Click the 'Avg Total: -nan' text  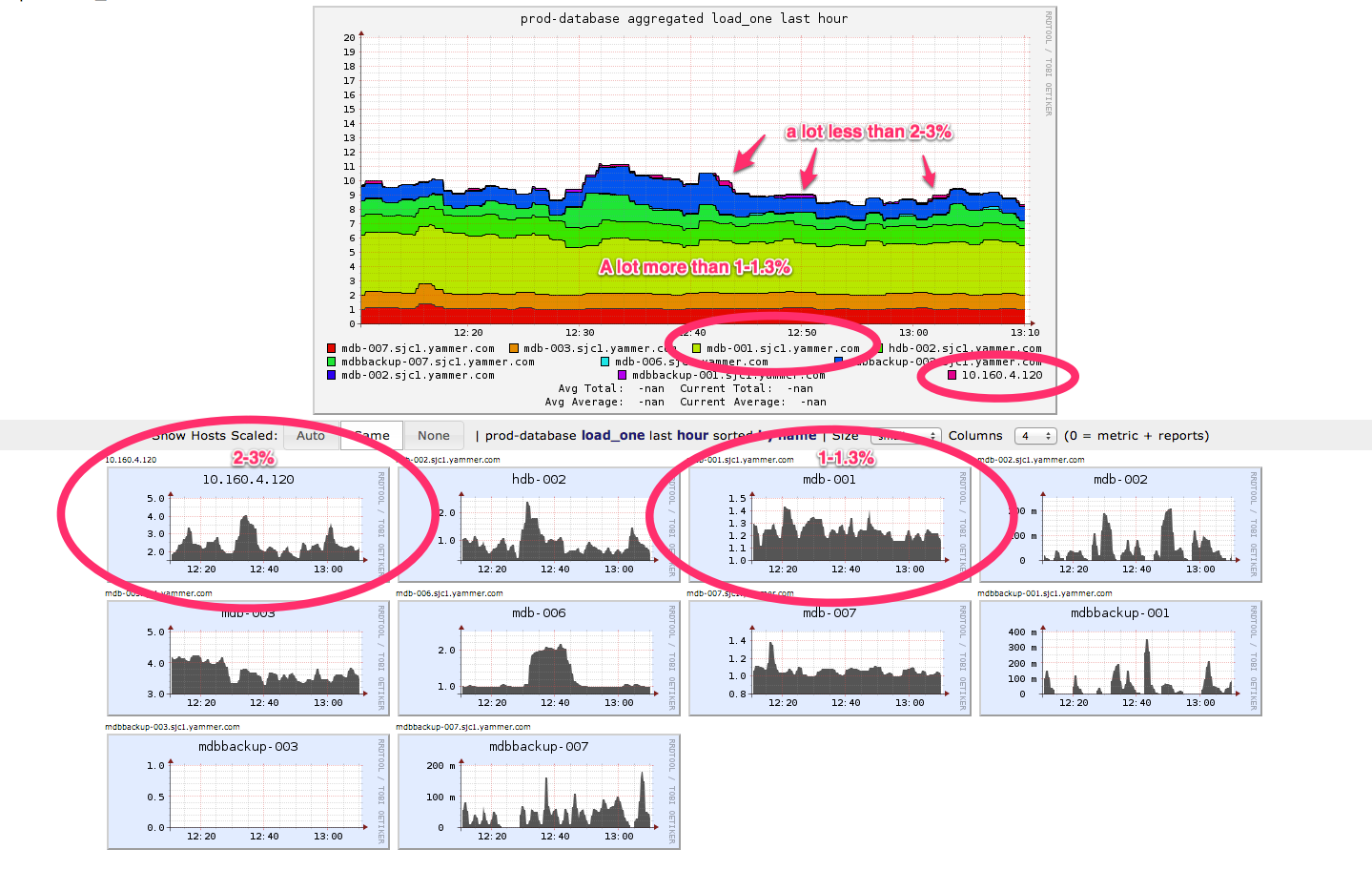coord(611,389)
